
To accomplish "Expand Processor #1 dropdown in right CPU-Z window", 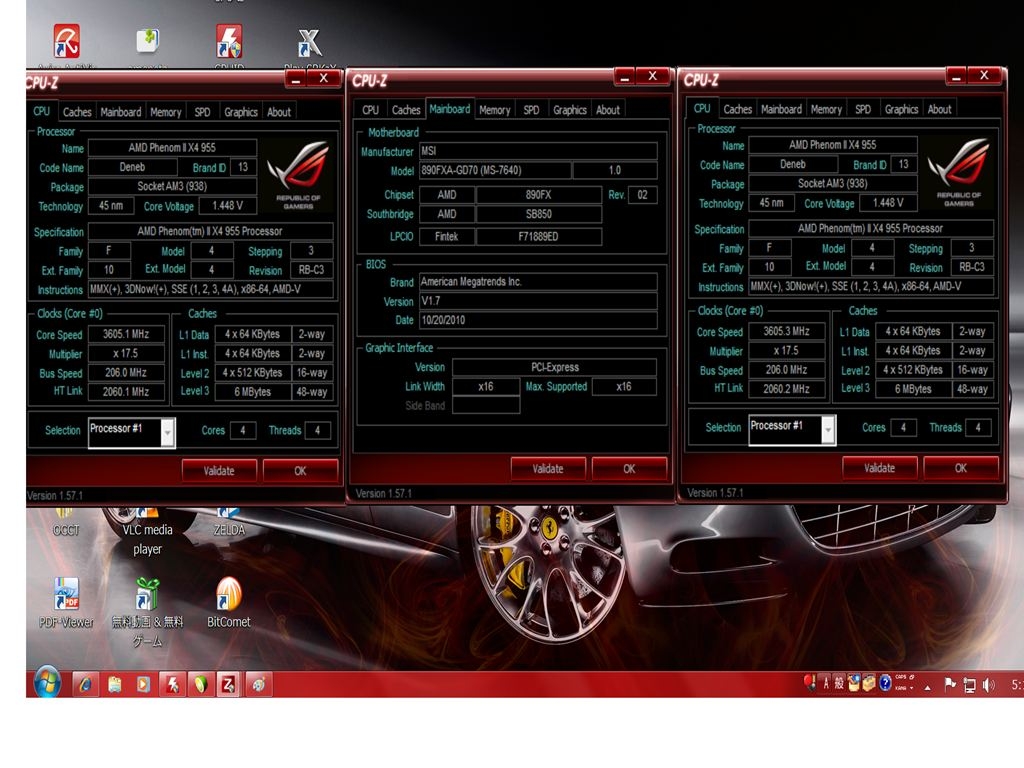I will click(828, 430).
